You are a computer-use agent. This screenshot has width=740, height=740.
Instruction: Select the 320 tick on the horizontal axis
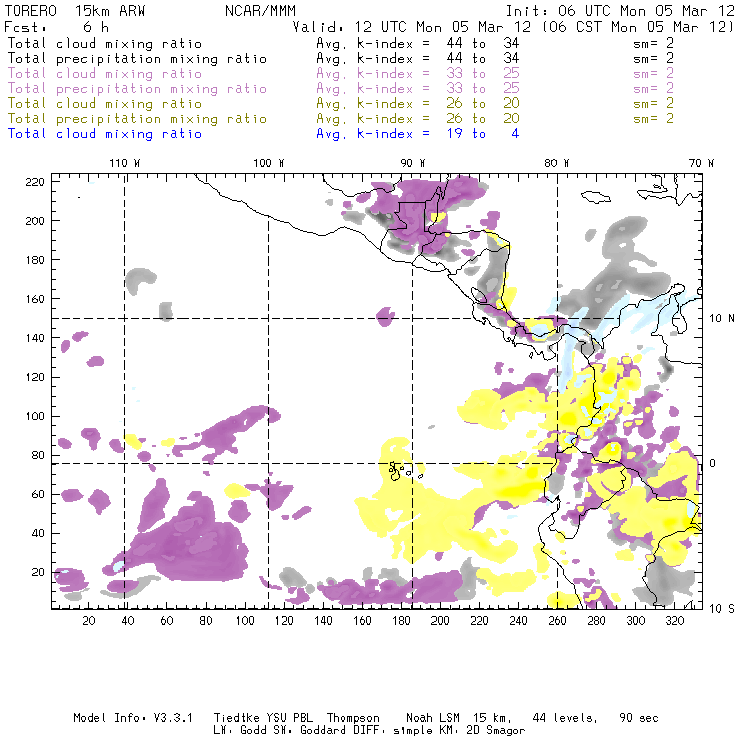coord(674,621)
